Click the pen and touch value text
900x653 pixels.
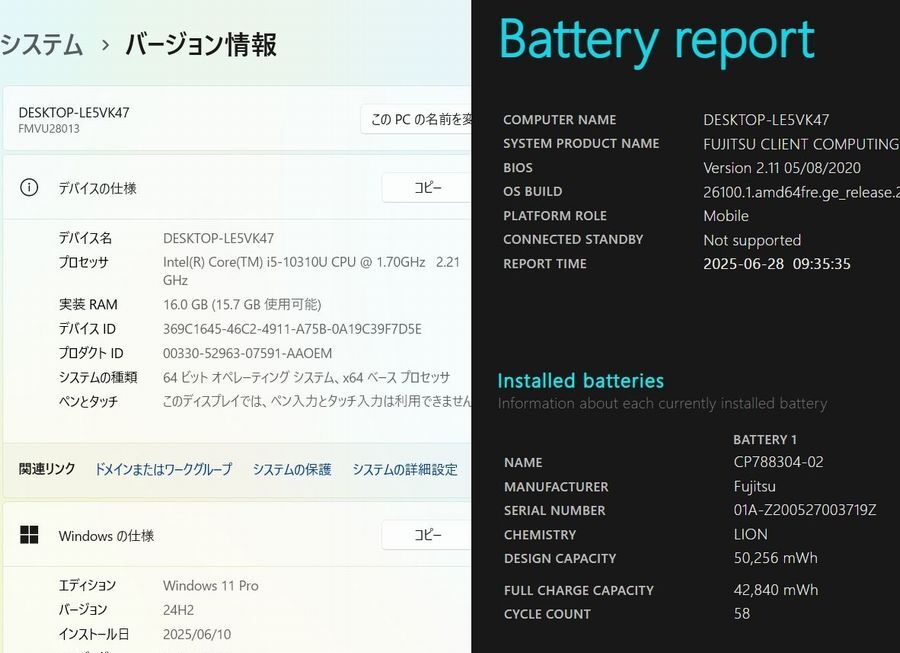[317, 401]
